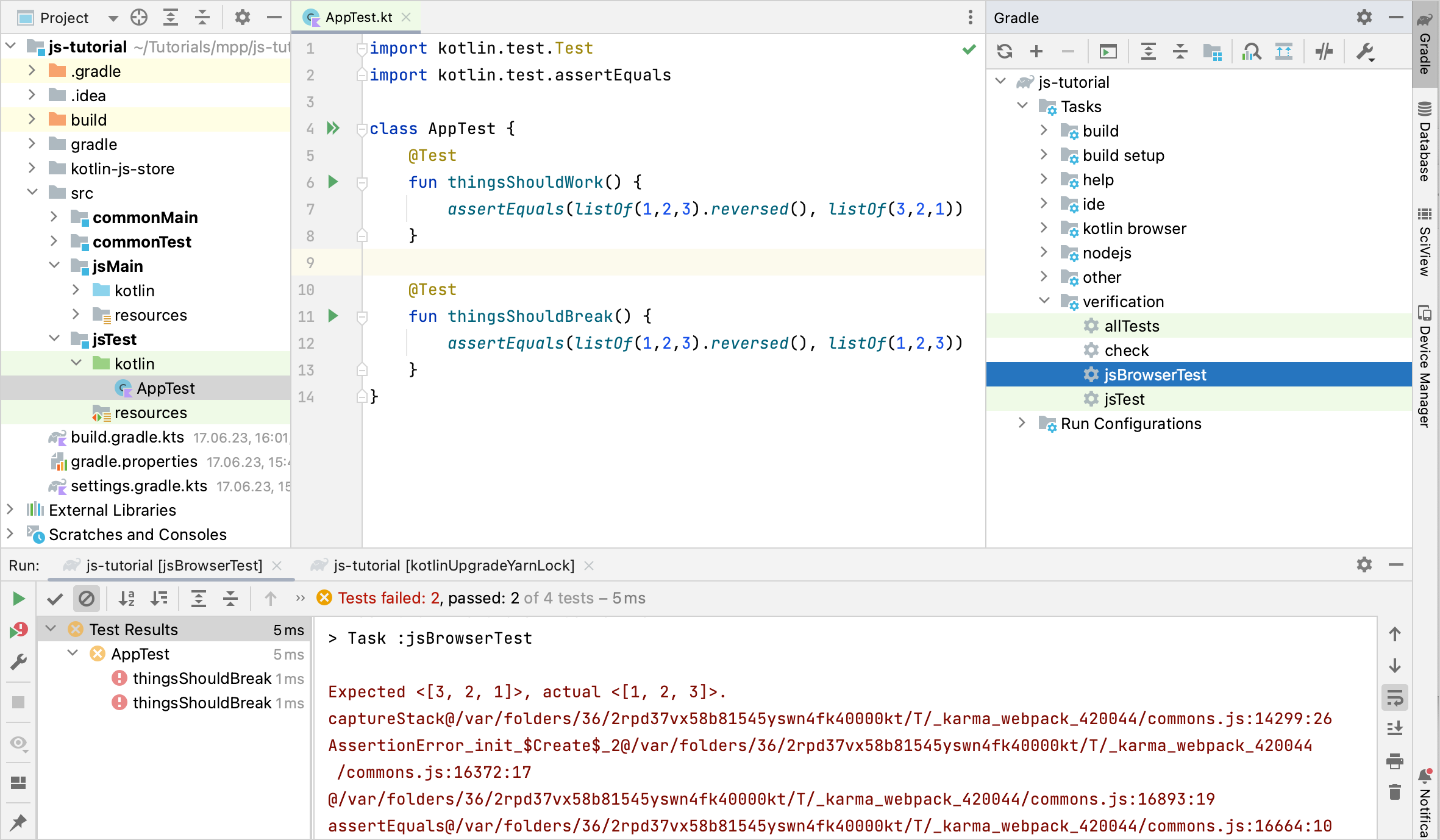Viewport: 1440px width, 840px height.
Task: Open build.gradle.kts file
Action: click(127, 437)
